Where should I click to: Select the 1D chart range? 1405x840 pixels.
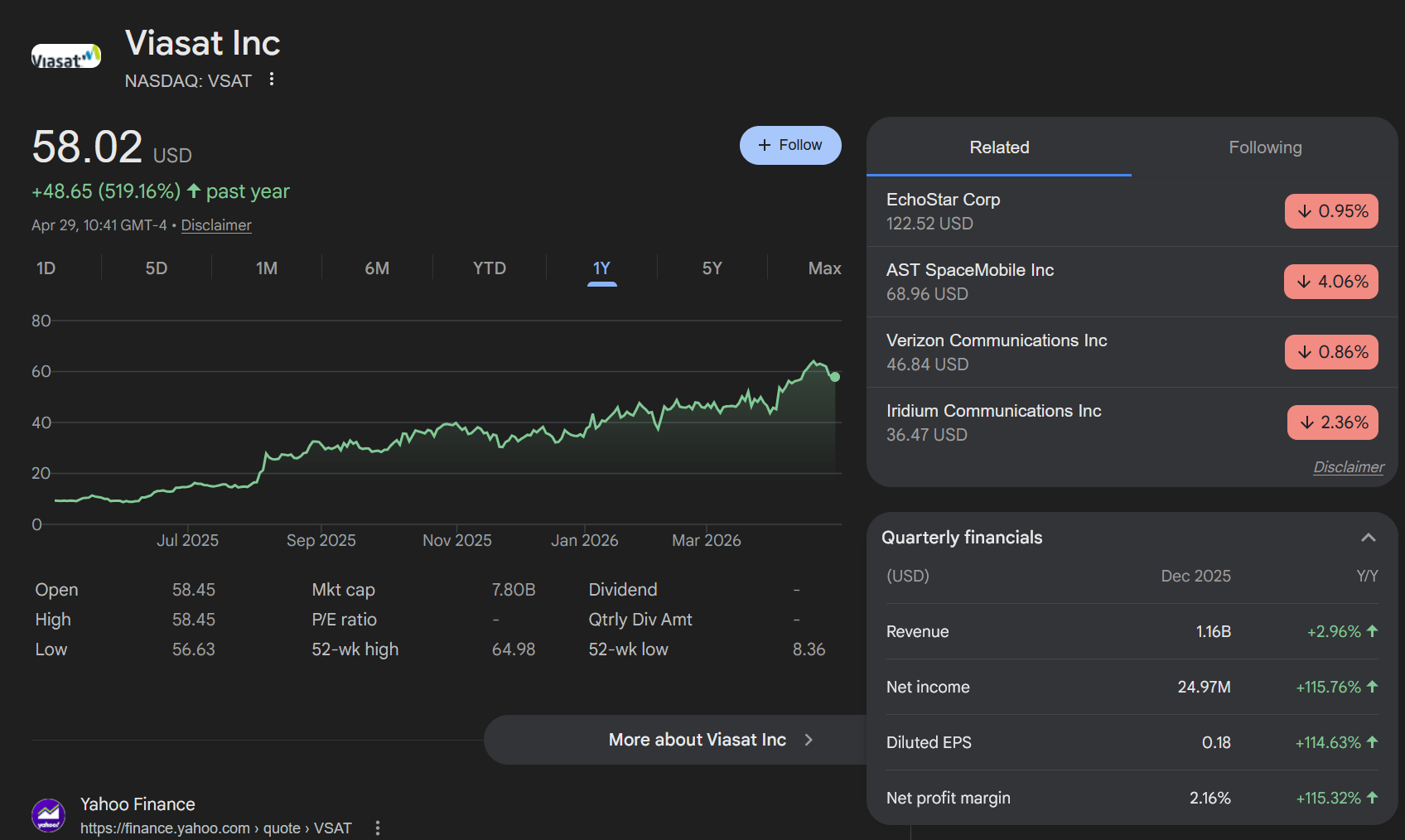[46, 268]
